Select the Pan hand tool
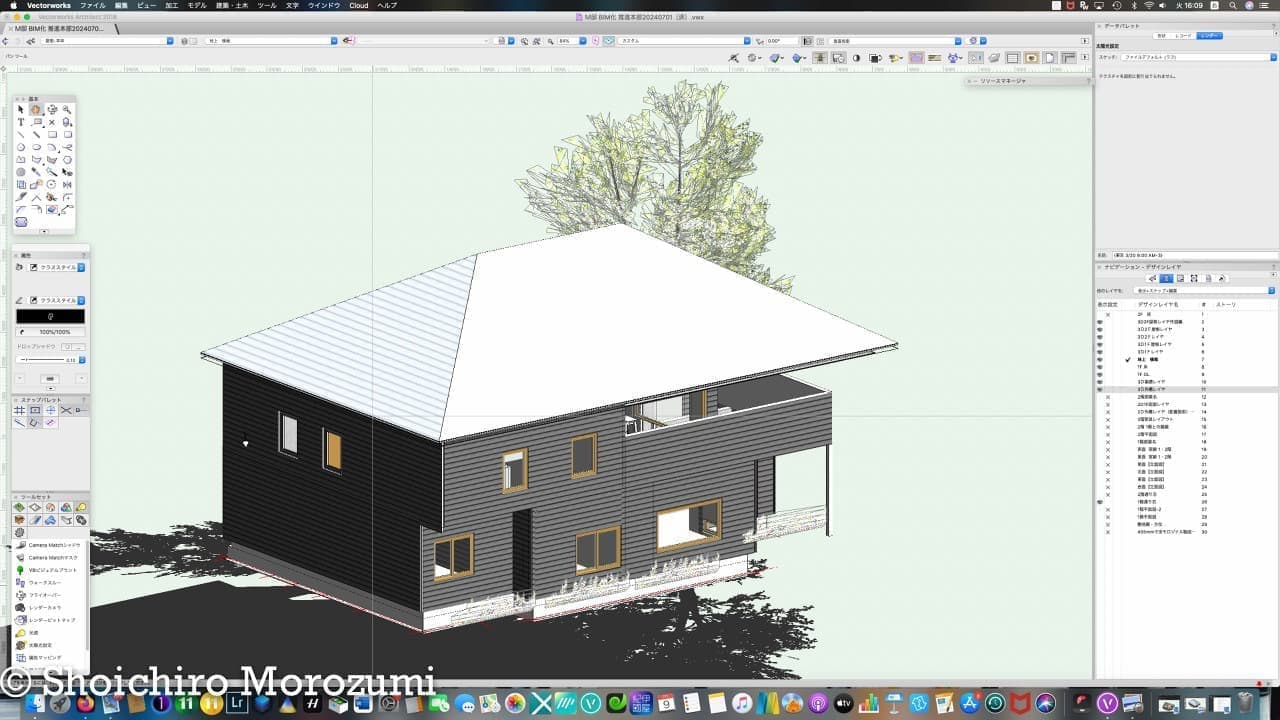Screen dimensions: 1280x720 pos(35,110)
